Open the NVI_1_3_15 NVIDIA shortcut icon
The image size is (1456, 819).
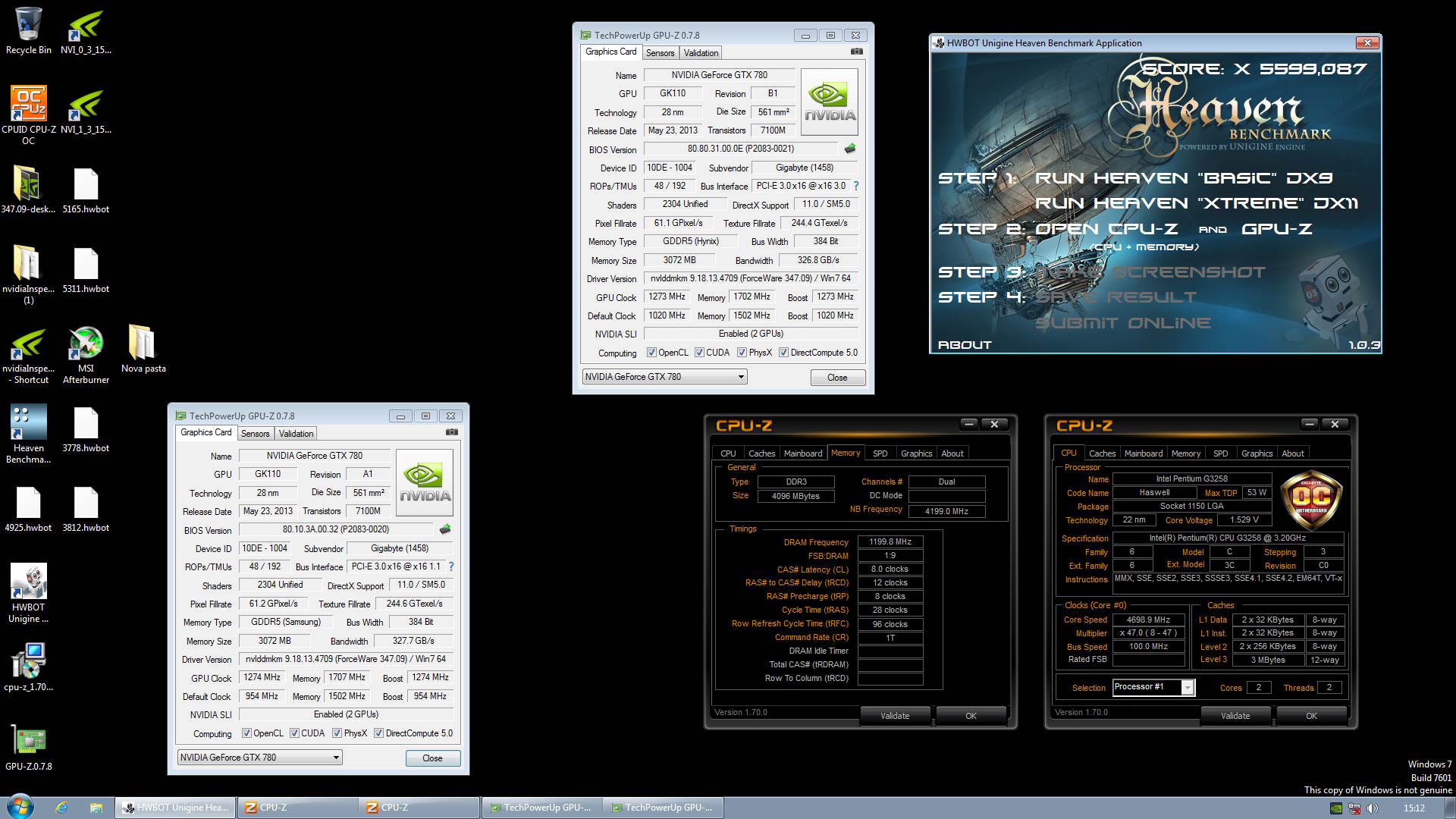click(x=86, y=111)
